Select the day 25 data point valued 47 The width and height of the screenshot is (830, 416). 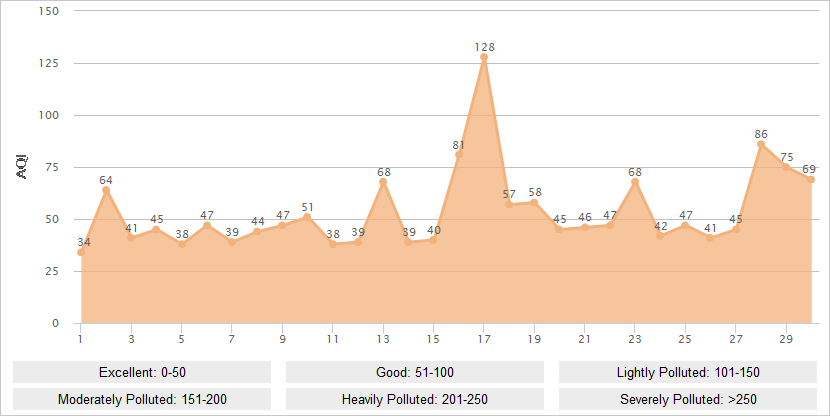pos(685,225)
